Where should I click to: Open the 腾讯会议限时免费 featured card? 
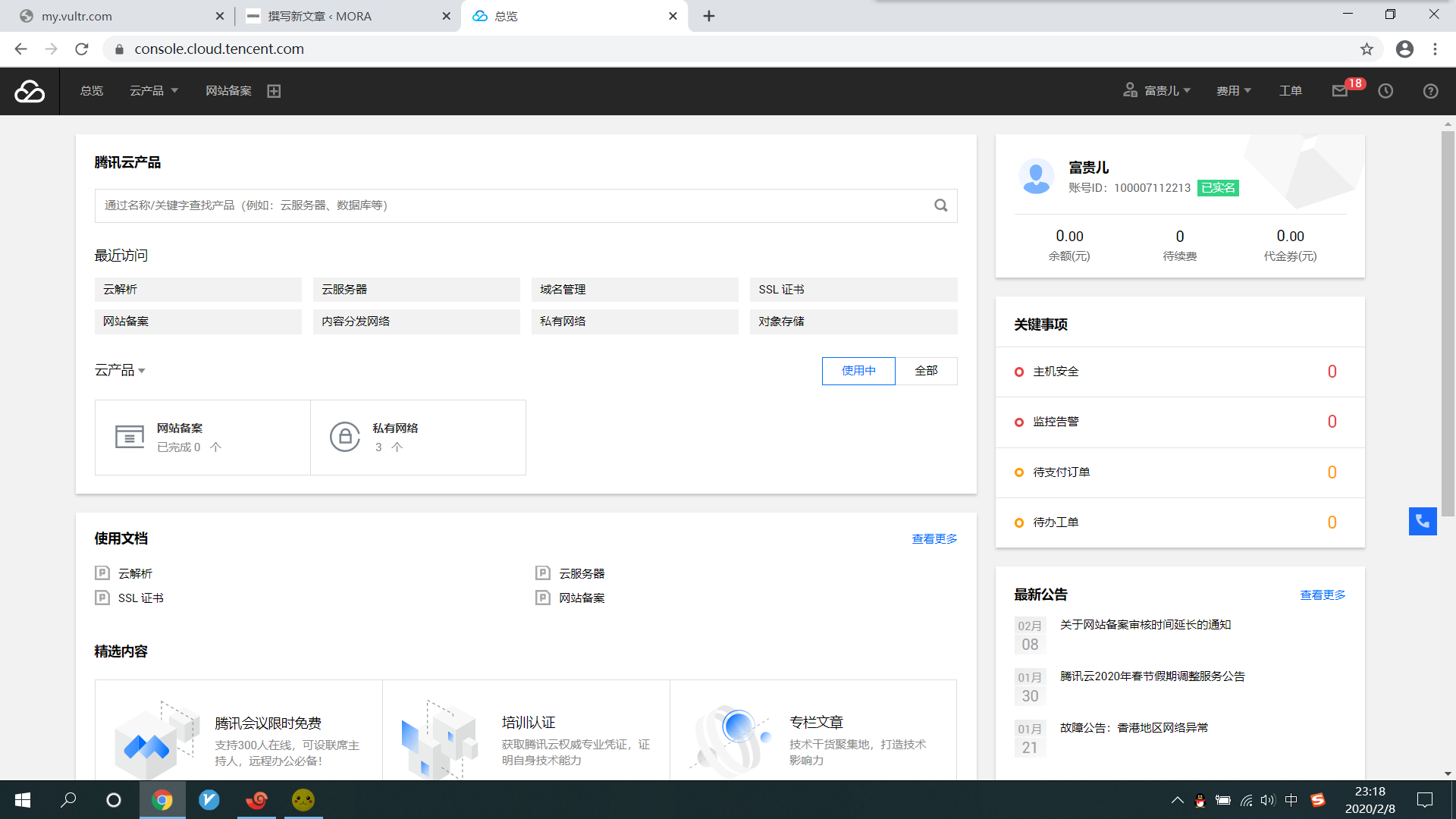click(x=239, y=730)
